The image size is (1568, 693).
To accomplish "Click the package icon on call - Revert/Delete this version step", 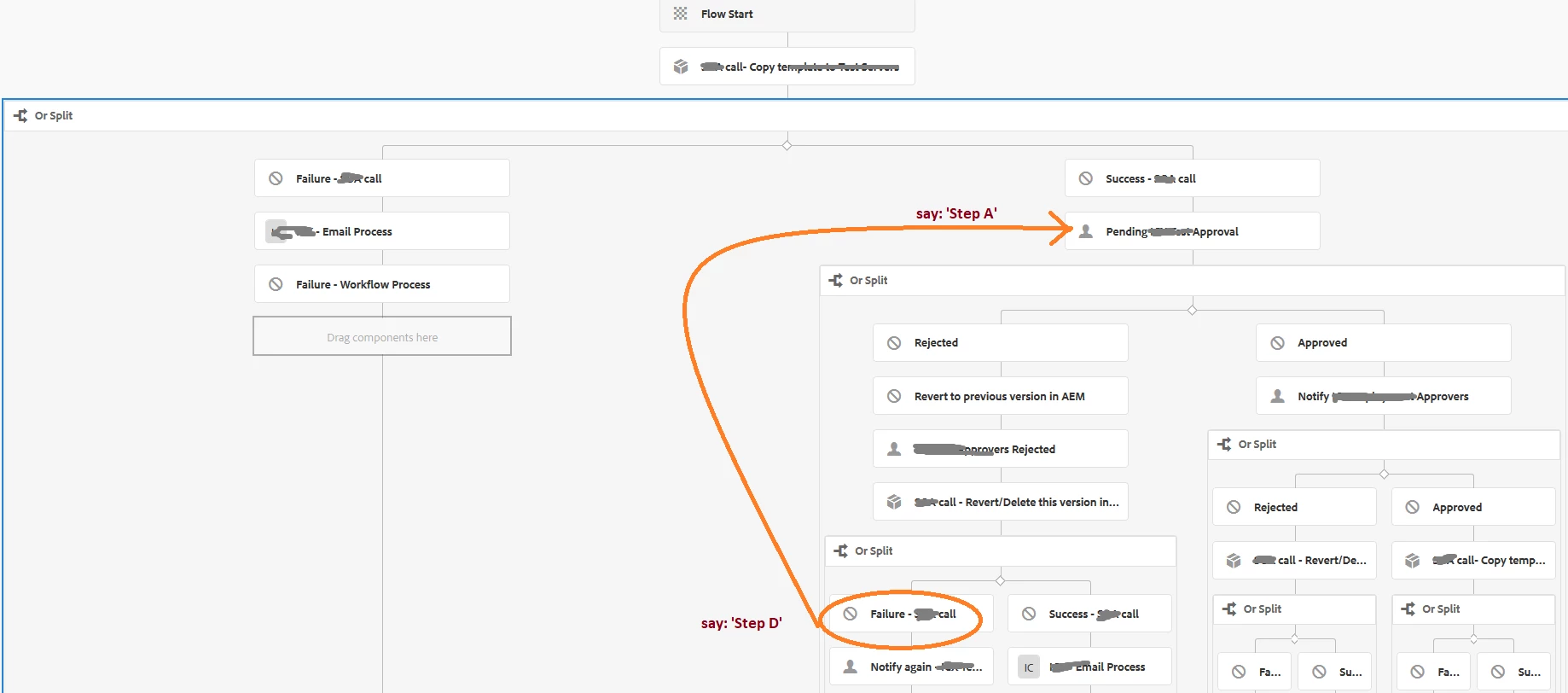I will point(894,502).
